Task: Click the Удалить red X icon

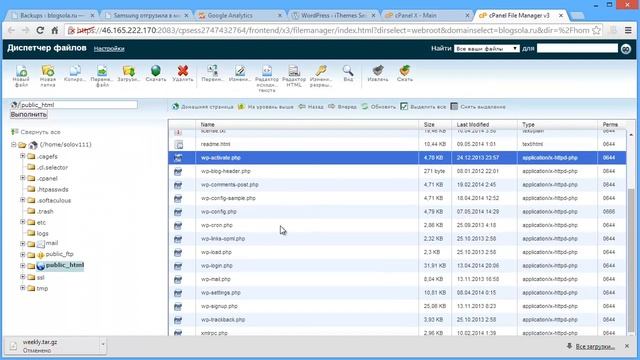Action: pyautogui.click(x=182, y=73)
